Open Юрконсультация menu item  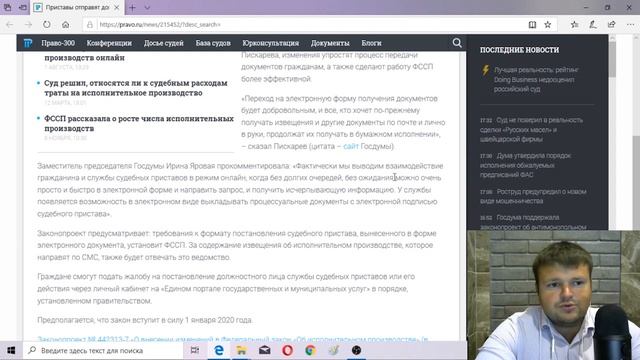(x=271, y=43)
